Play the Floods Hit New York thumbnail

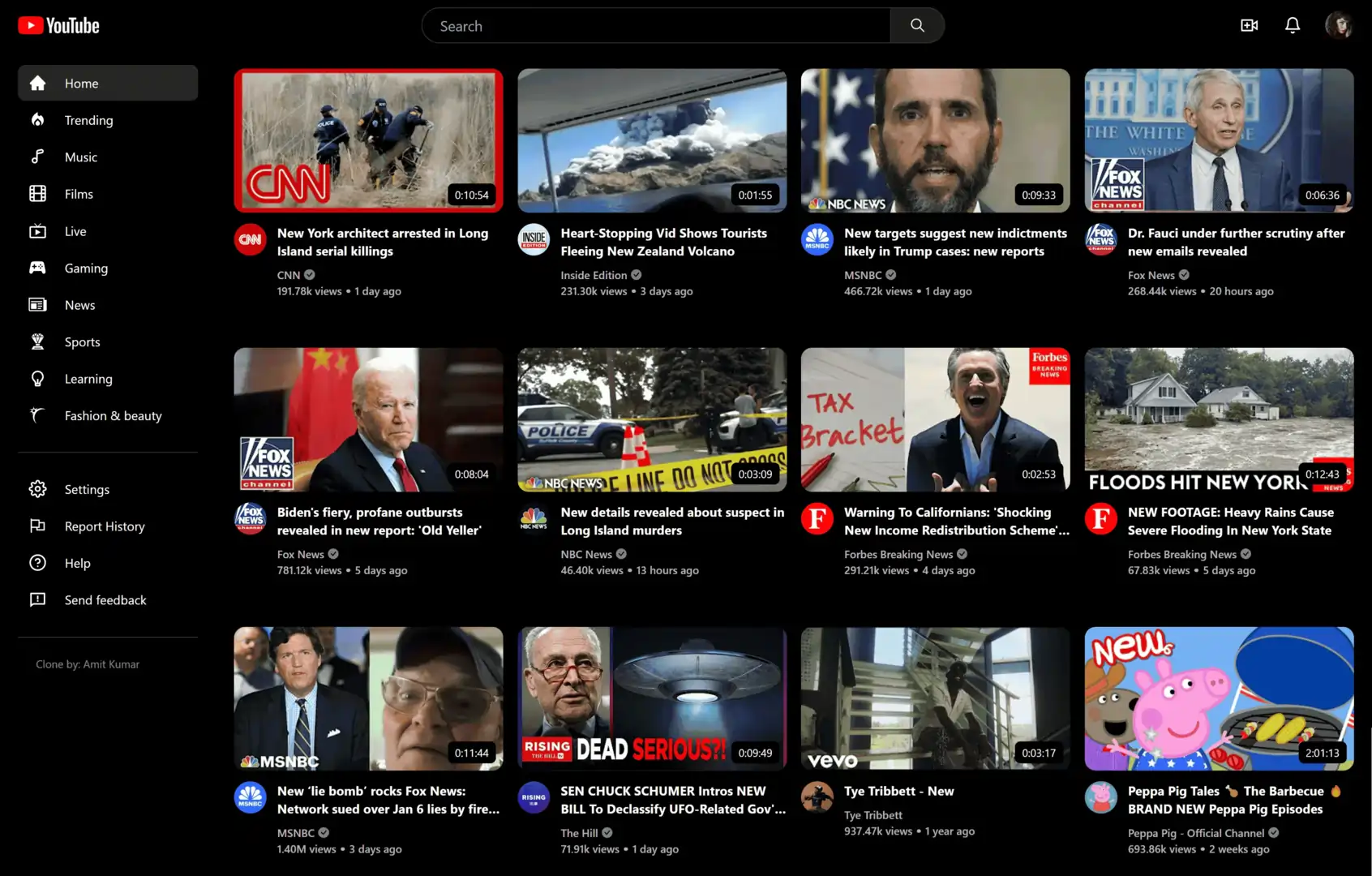click(1219, 419)
